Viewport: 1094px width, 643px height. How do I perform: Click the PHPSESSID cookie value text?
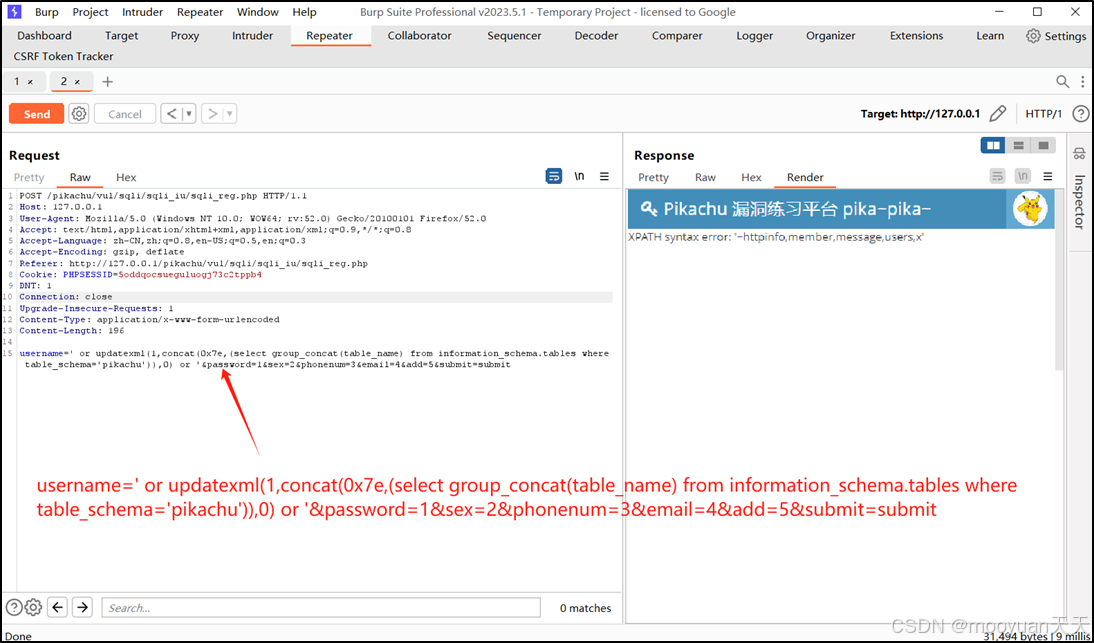coord(190,275)
